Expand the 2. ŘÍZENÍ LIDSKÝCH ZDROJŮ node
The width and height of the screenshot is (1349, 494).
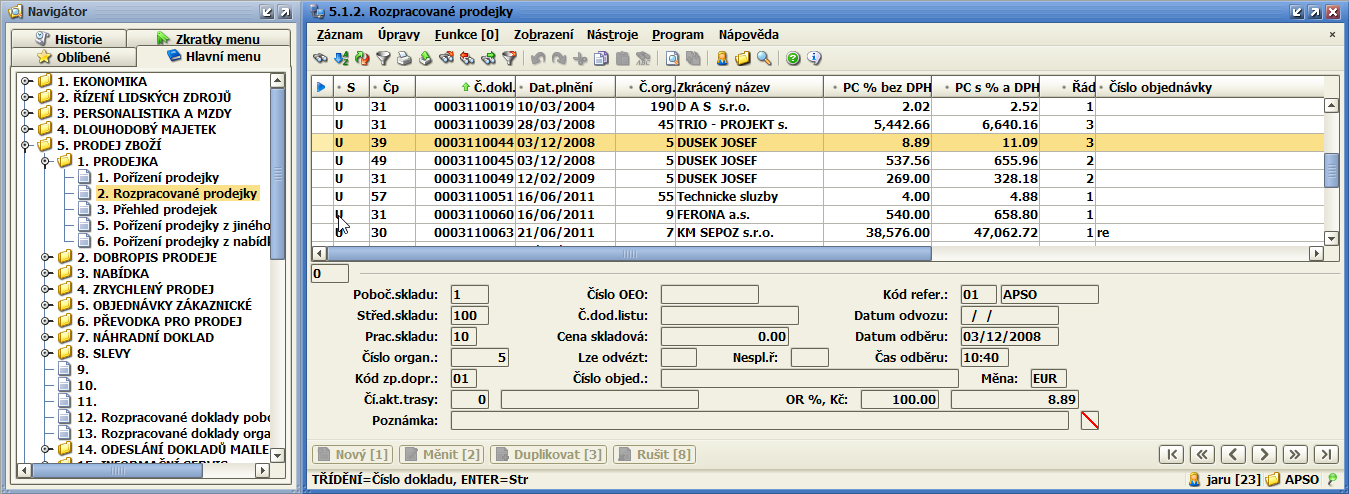click(25, 97)
